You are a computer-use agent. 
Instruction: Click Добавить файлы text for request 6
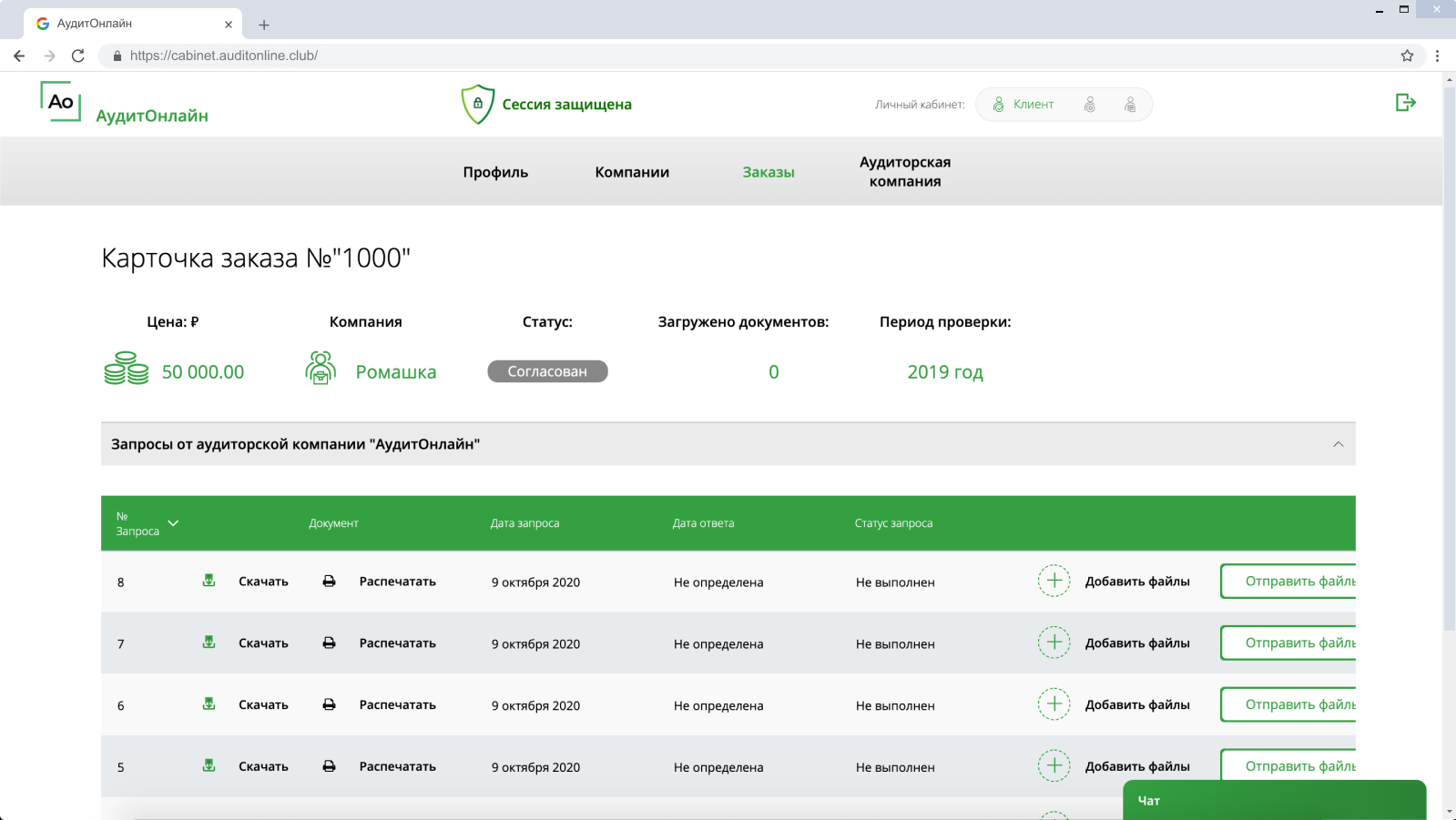click(x=1137, y=705)
